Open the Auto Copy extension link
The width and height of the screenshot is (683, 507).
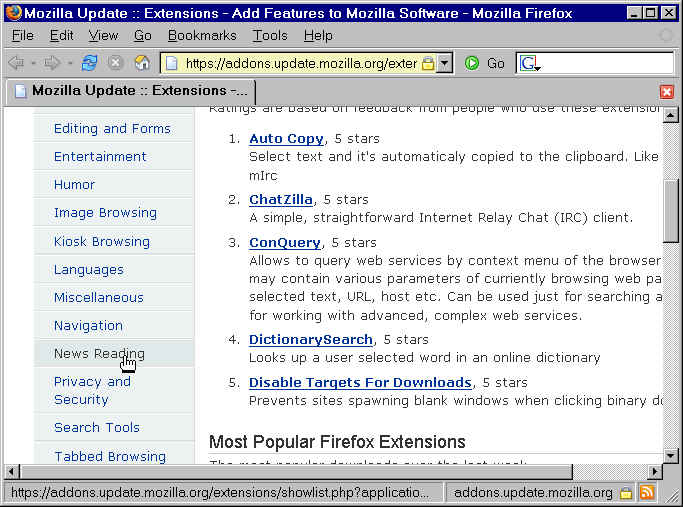coord(286,139)
